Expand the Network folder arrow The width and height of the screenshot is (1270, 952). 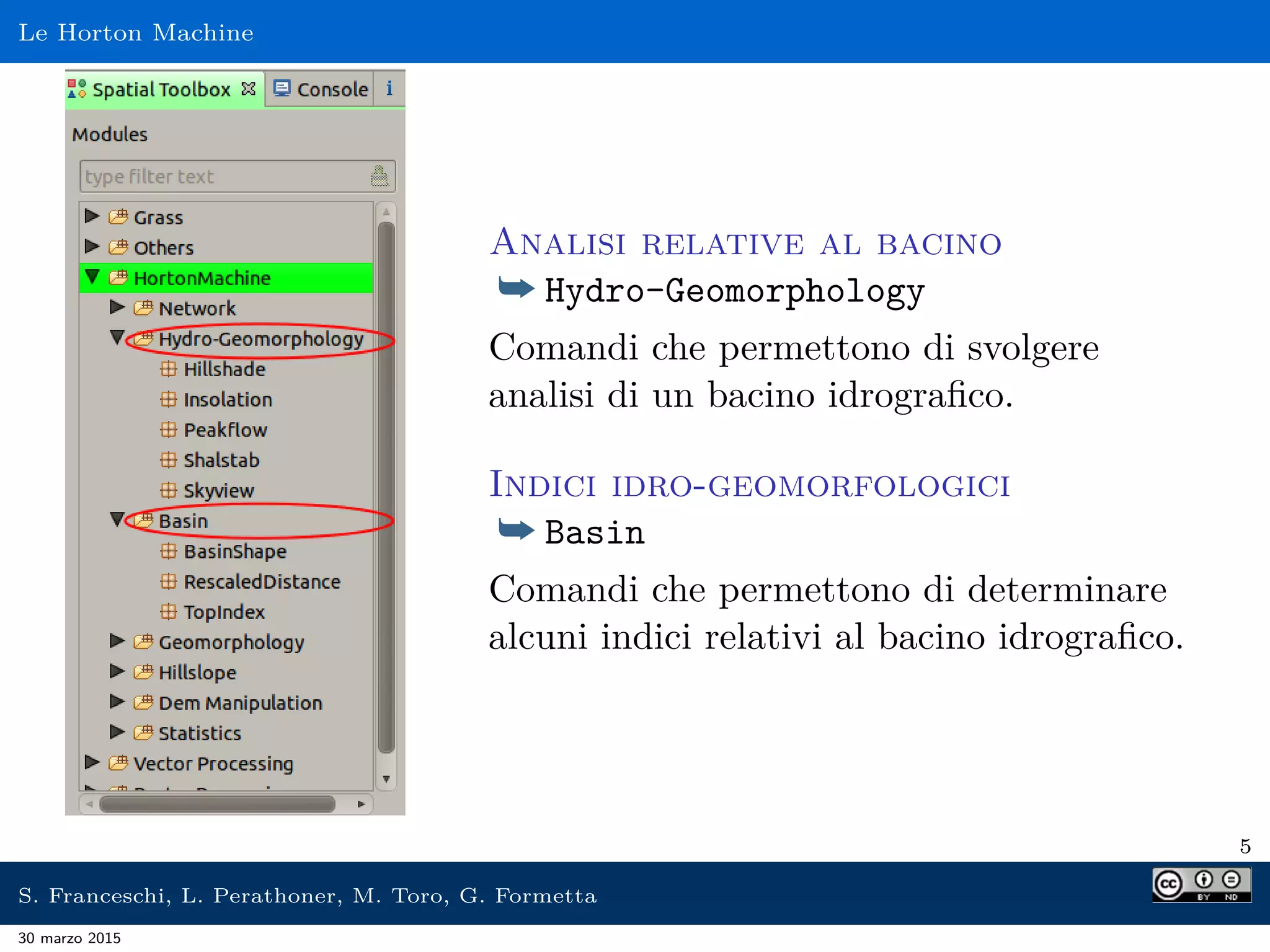click(117, 307)
